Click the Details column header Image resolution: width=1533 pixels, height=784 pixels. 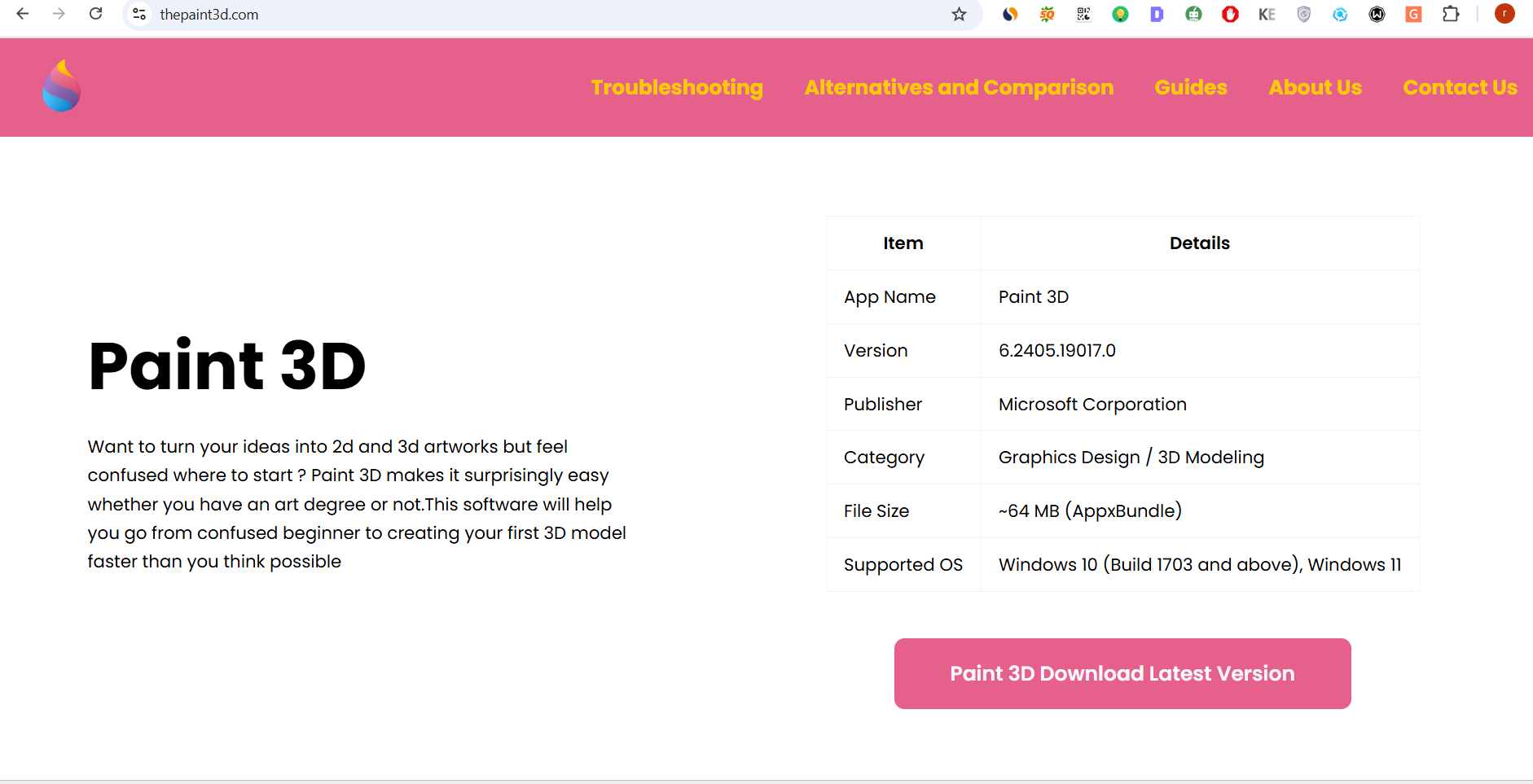point(1200,243)
